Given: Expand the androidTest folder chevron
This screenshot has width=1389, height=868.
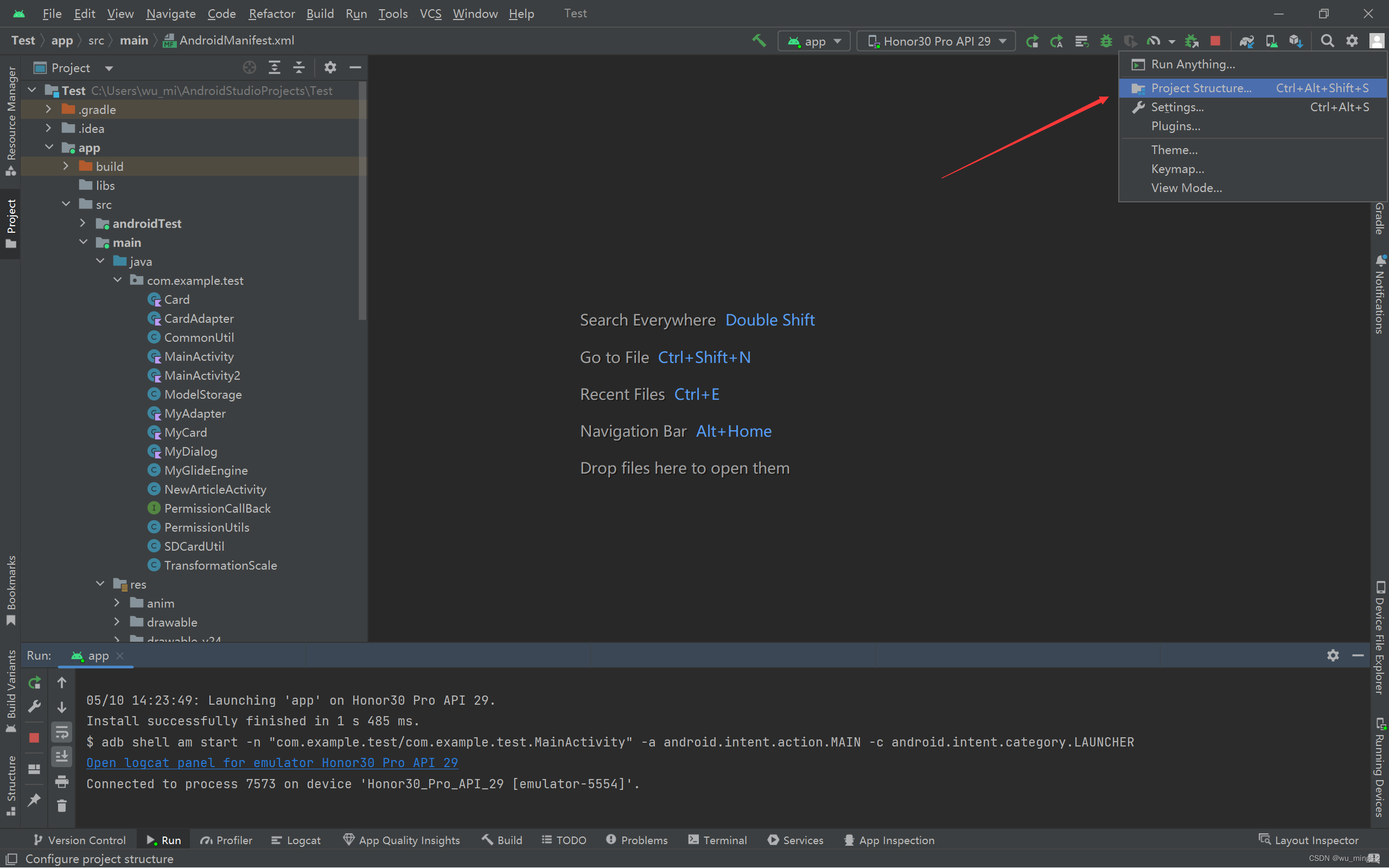Looking at the screenshot, I should coord(82,223).
